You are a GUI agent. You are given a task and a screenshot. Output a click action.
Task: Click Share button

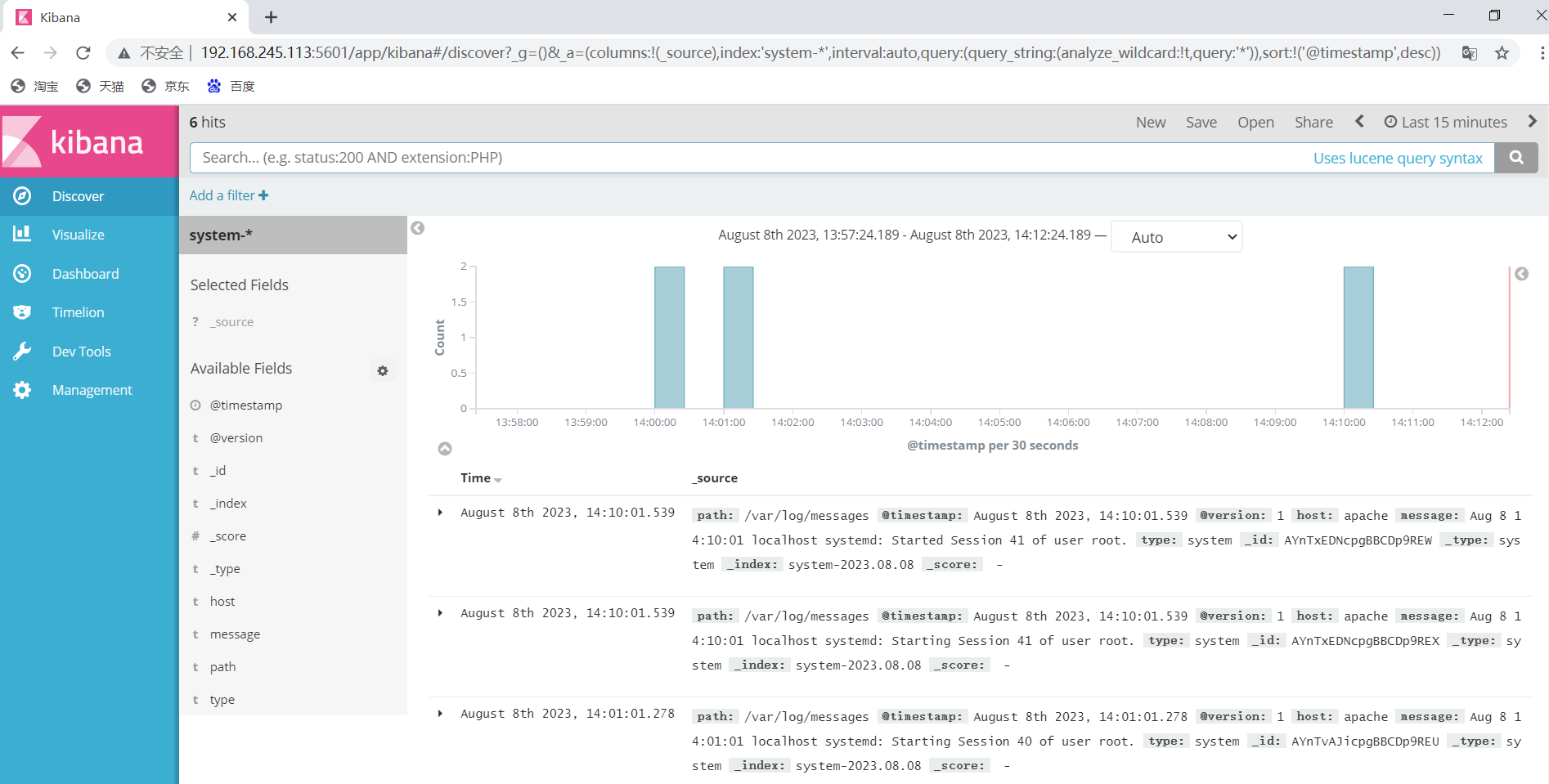1313,122
